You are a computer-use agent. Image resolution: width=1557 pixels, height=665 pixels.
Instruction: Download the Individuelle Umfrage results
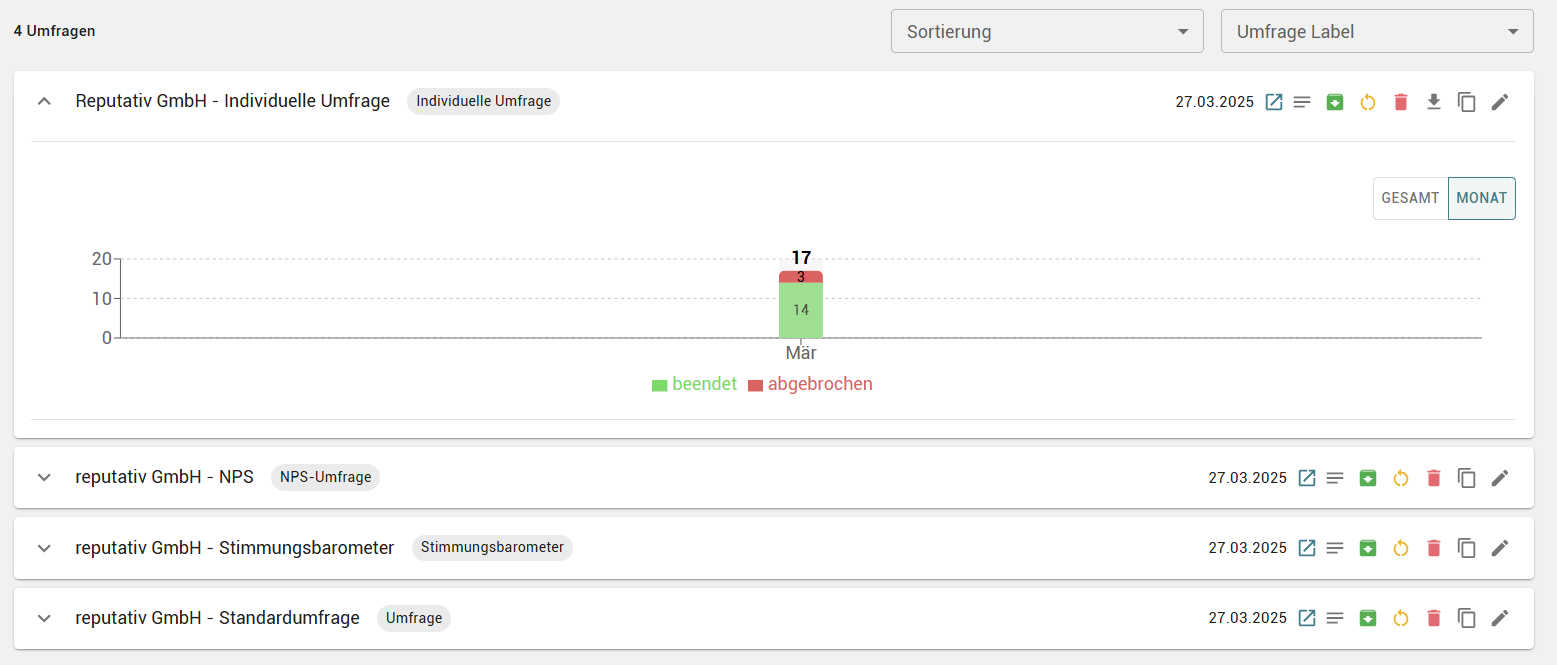point(1433,102)
